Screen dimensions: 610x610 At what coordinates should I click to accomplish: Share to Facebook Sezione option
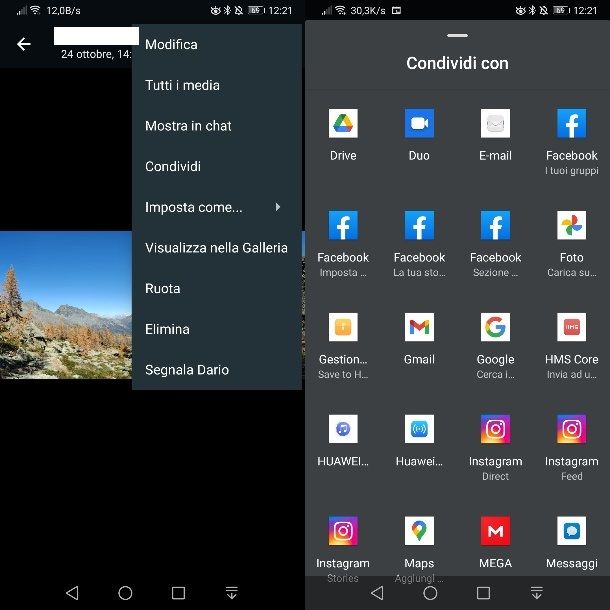[495, 225]
